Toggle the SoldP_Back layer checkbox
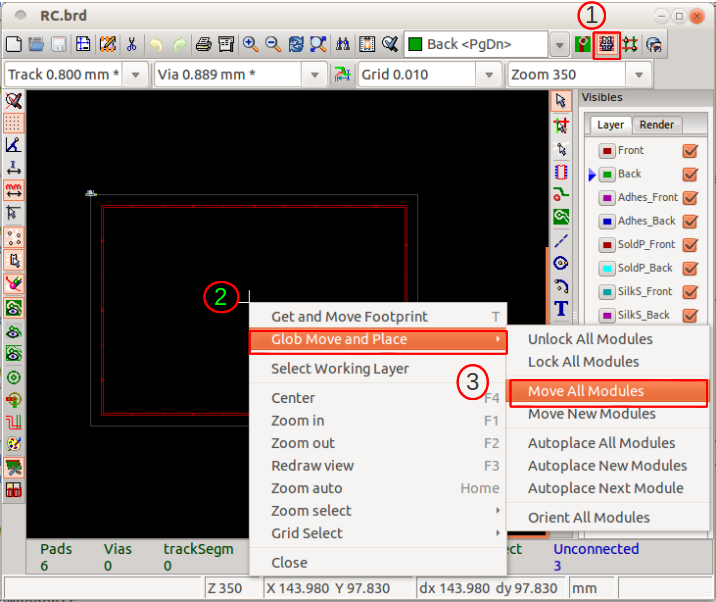The image size is (716, 602). point(690,269)
